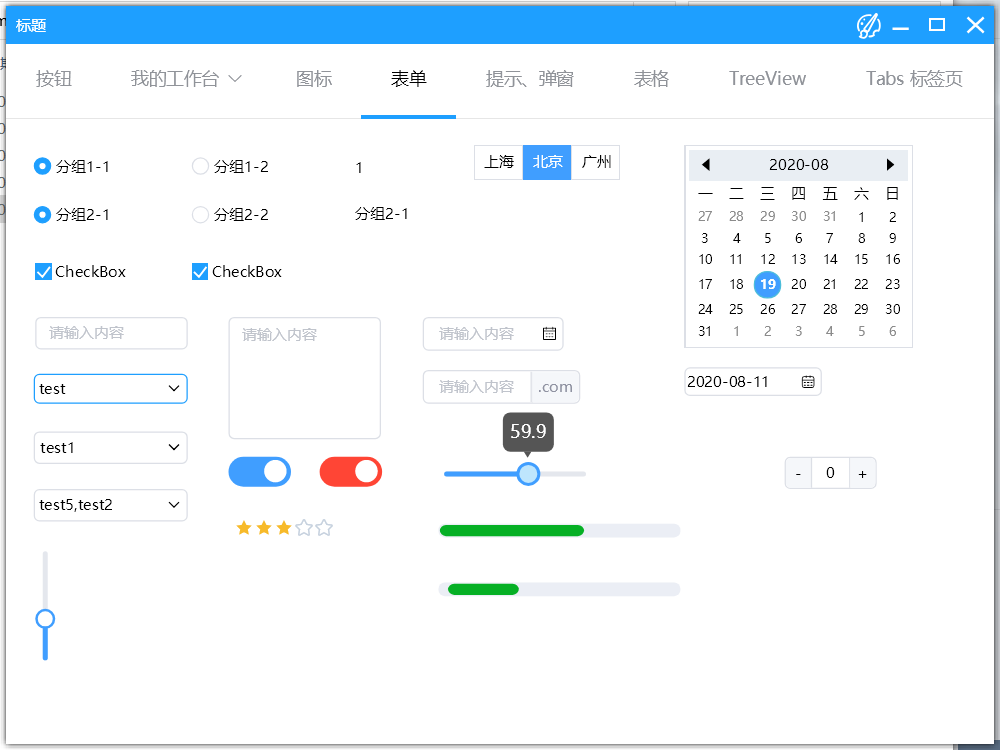Turn off the blue toggle switch
The height and width of the screenshot is (750, 1000).
(x=260, y=471)
